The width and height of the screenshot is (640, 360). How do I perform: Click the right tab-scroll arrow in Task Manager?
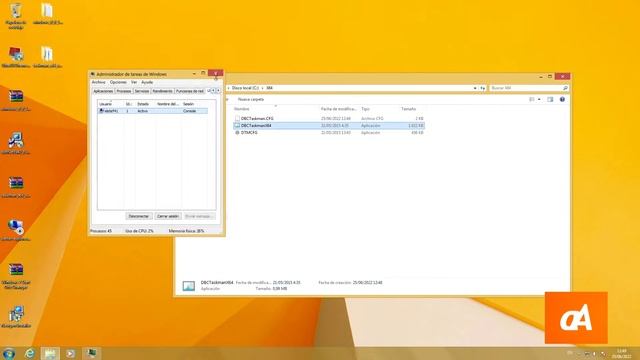(x=218, y=91)
